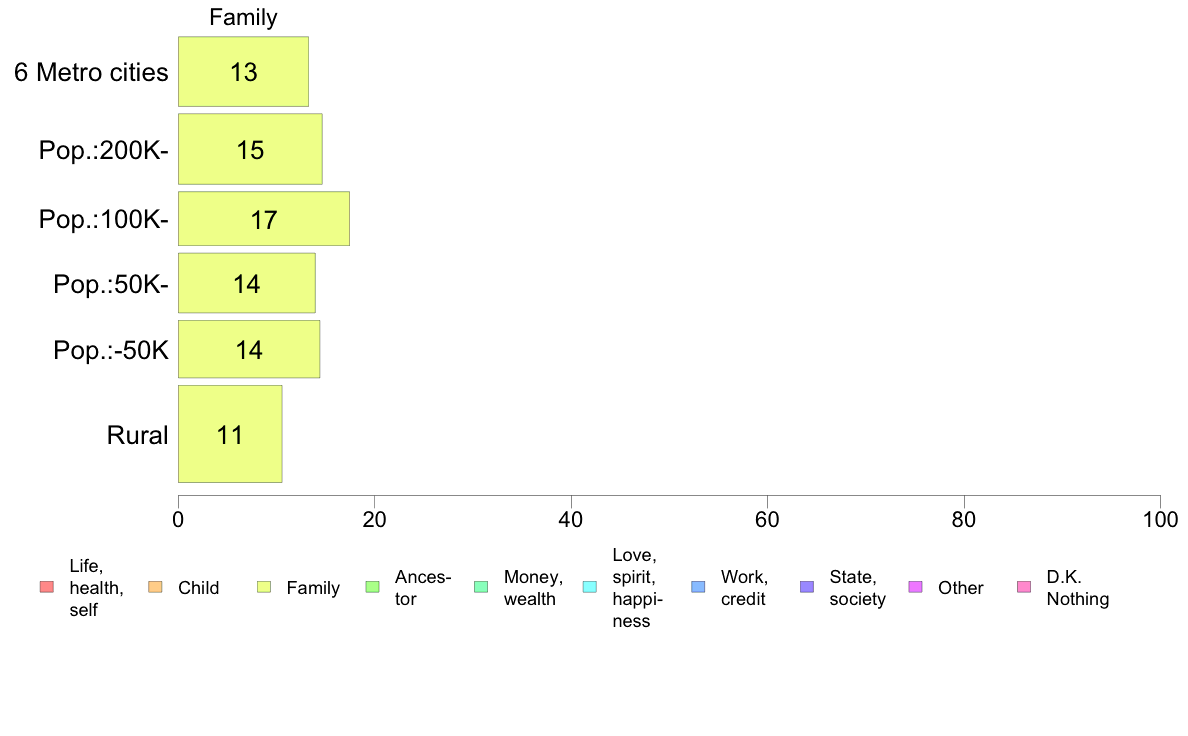1188x736 pixels.
Task: Click the blue Work, credit legend swatch
Action: click(x=699, y=587)
